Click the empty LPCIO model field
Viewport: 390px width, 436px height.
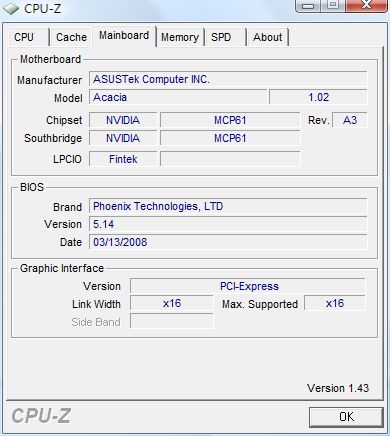[x=230, y=159]
